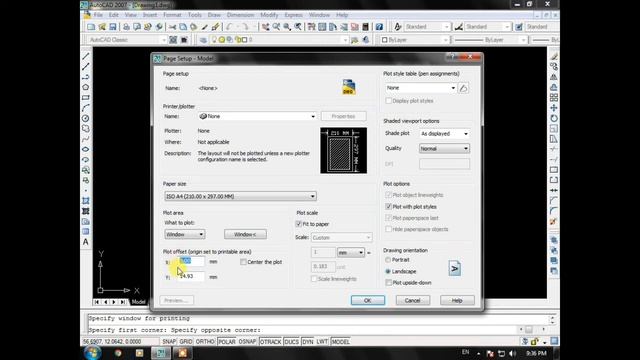Image resolution: width=640 pixels, height=360 pixels.
Task: Switch to the Model layout tab
Action: tap(138, 302)
